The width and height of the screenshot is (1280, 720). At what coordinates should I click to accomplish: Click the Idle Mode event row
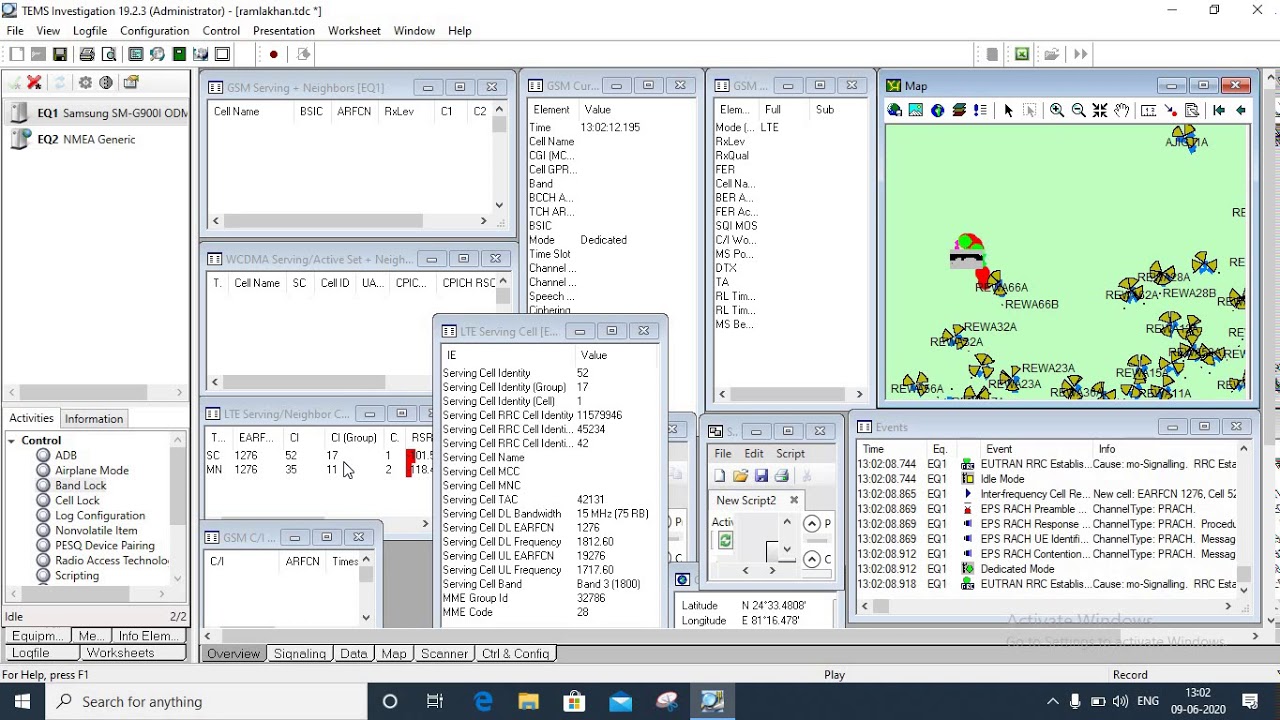tap(1048, 479)
